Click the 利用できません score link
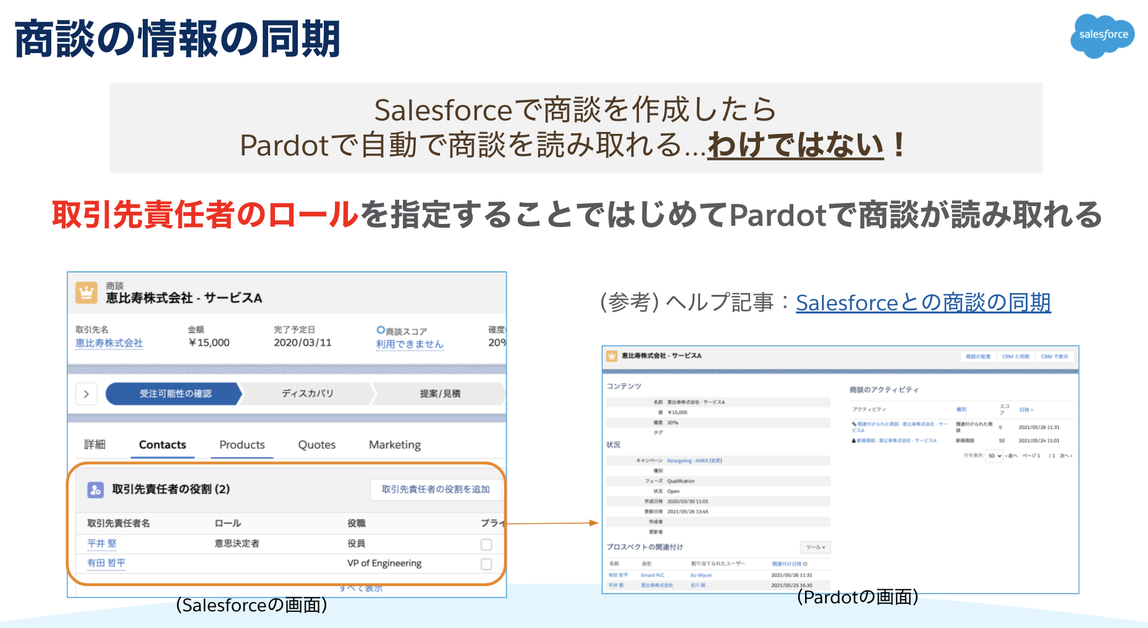 [409, 344]
